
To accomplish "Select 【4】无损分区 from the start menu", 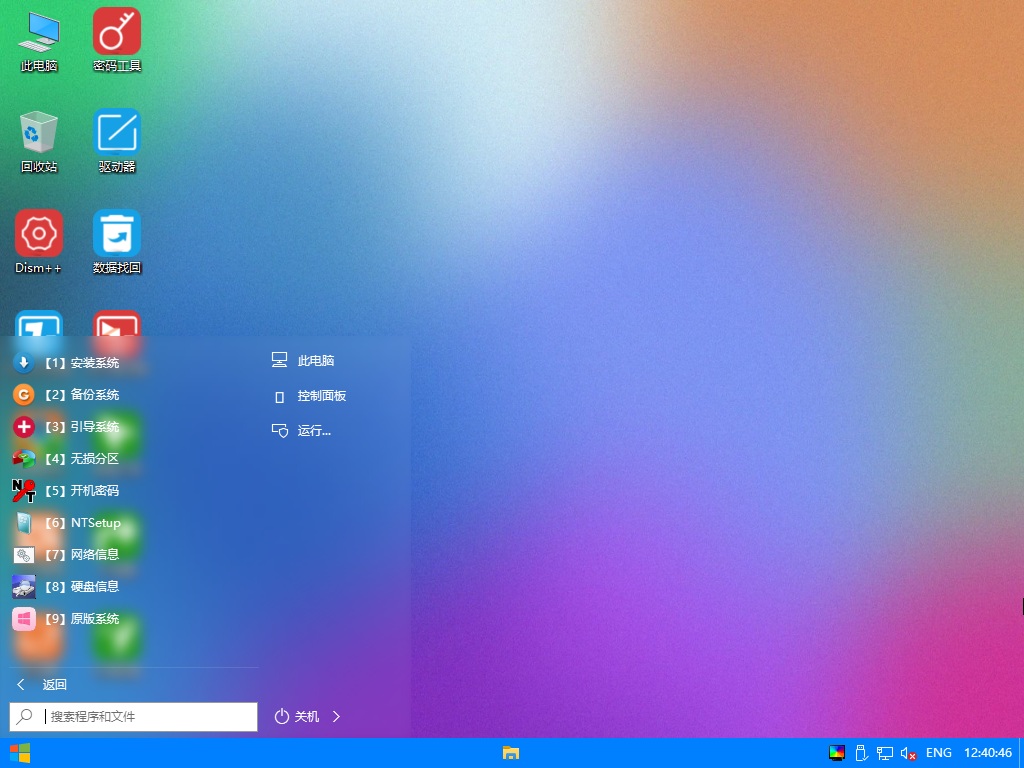I will coord(82,459).
